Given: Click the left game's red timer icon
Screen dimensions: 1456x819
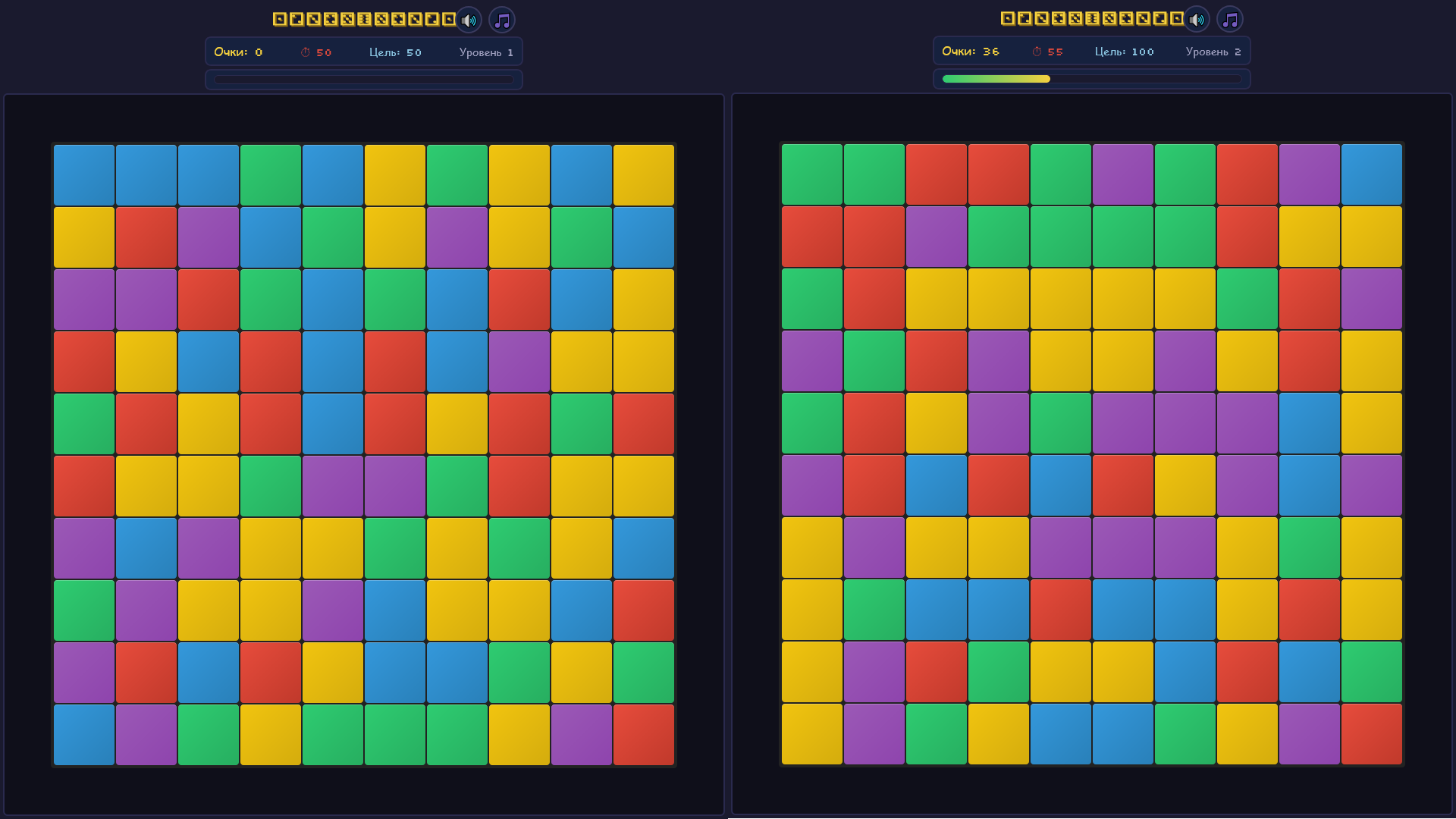Looking at the screenshot, I should tap(306, 52).
